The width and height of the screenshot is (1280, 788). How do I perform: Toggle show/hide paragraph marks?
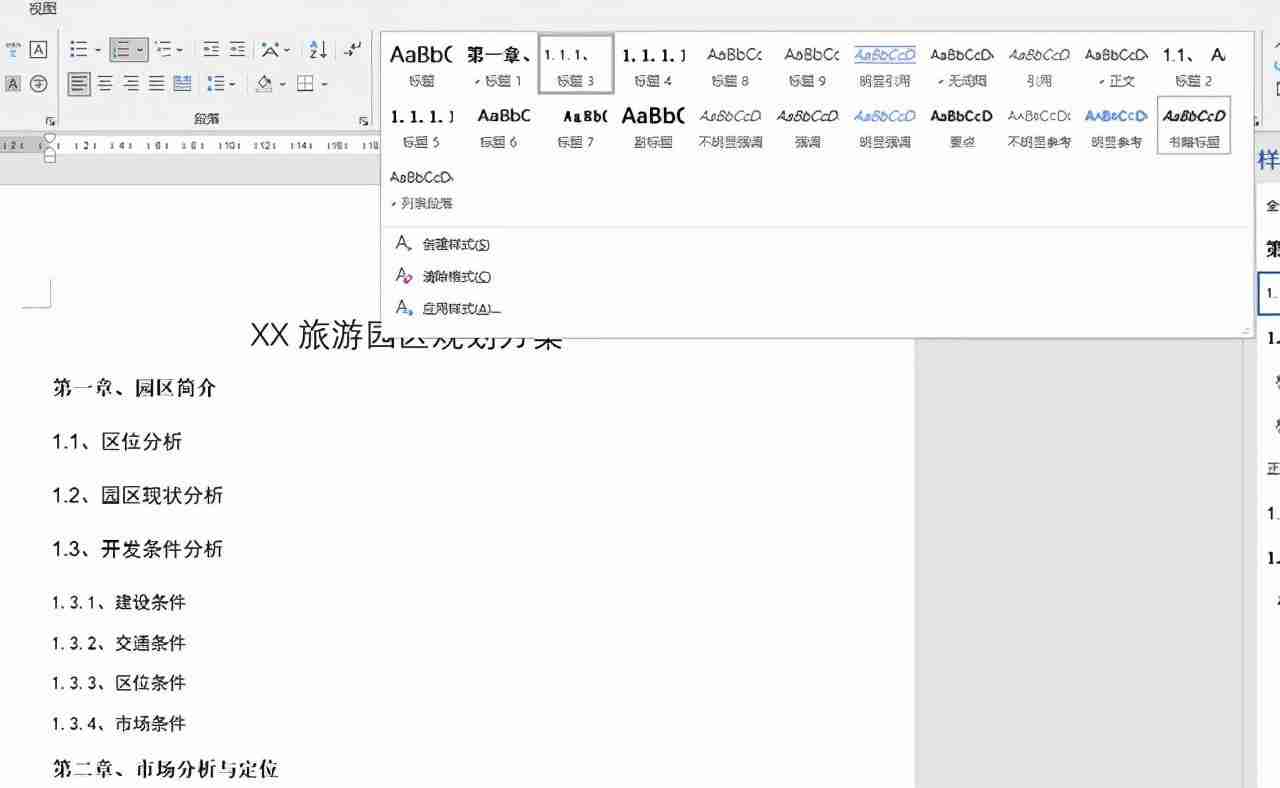click(x=352, y=49)
